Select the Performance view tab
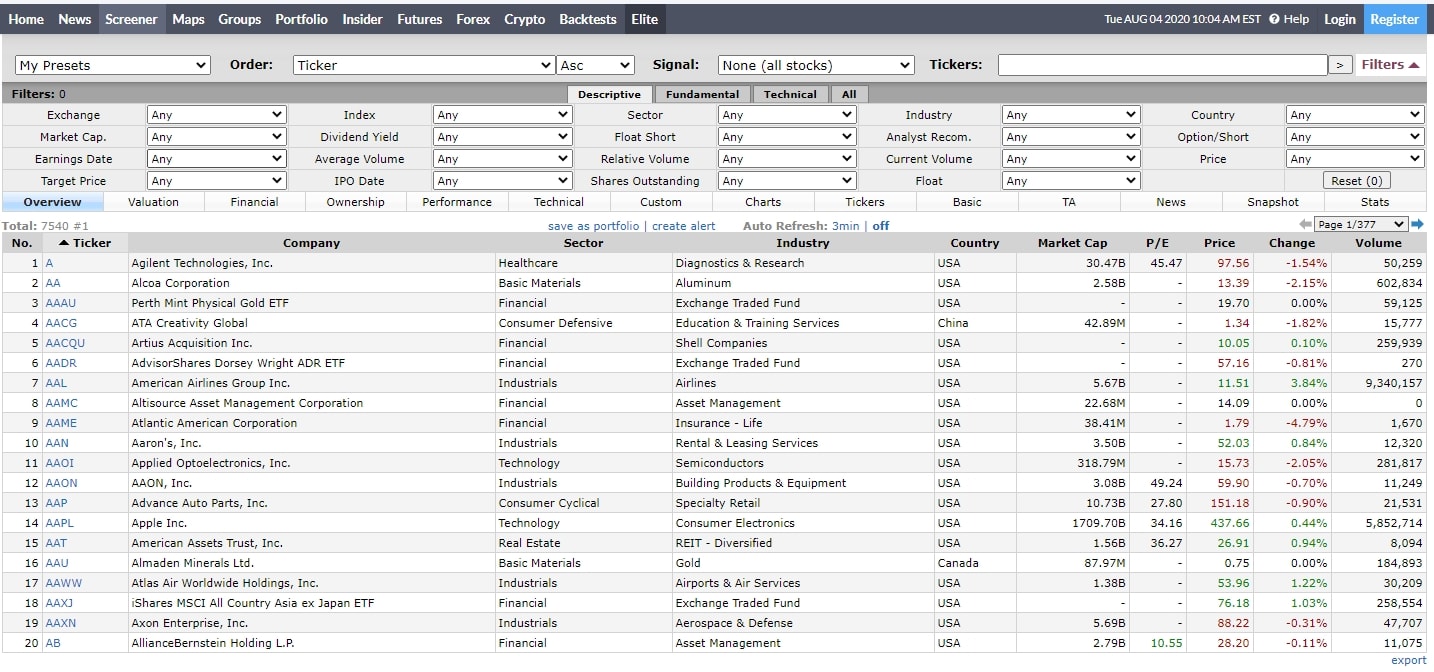Screen dimensions: 1434x672 [457, 202]
